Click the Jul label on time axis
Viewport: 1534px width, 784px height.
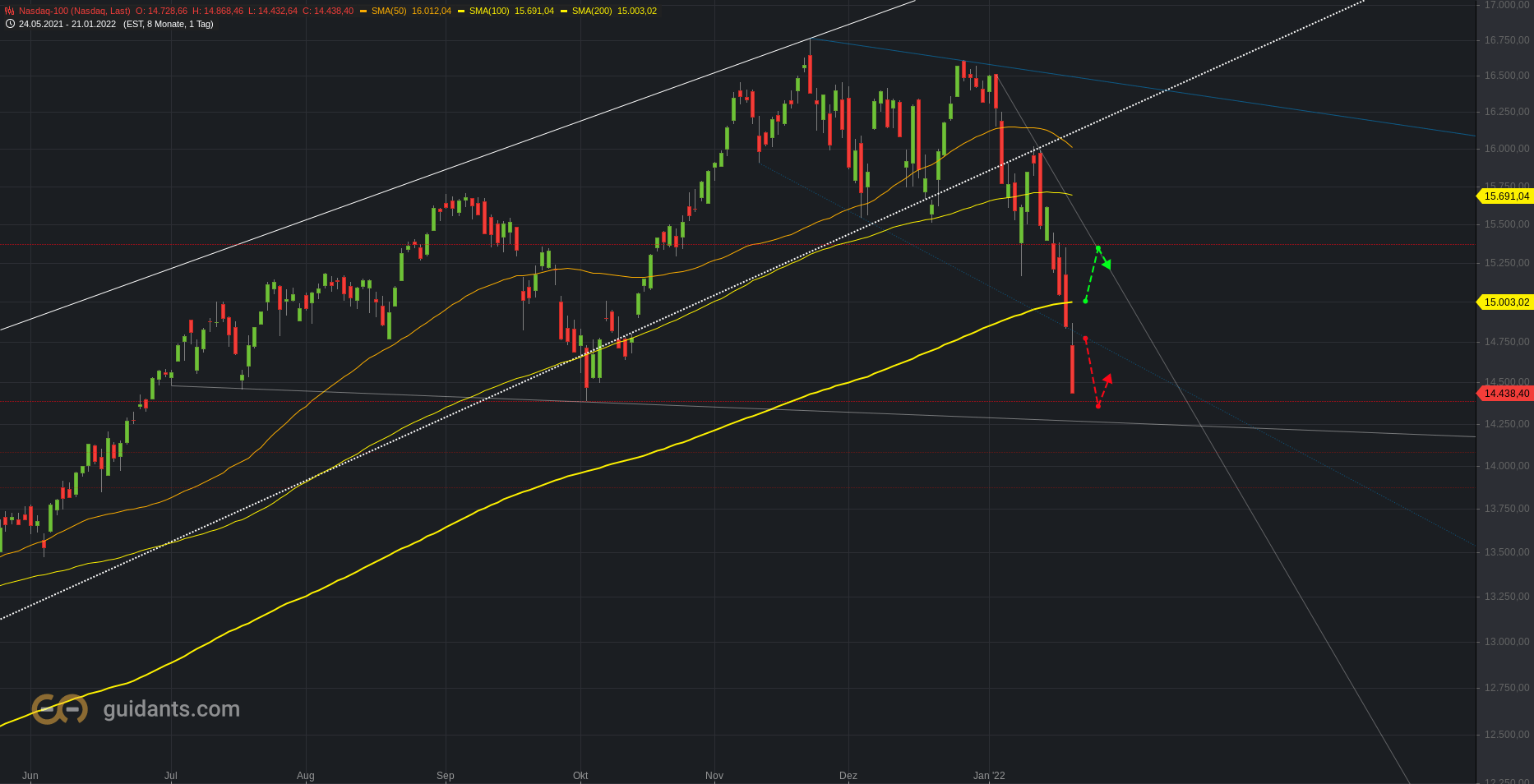(x=171, y=776)
